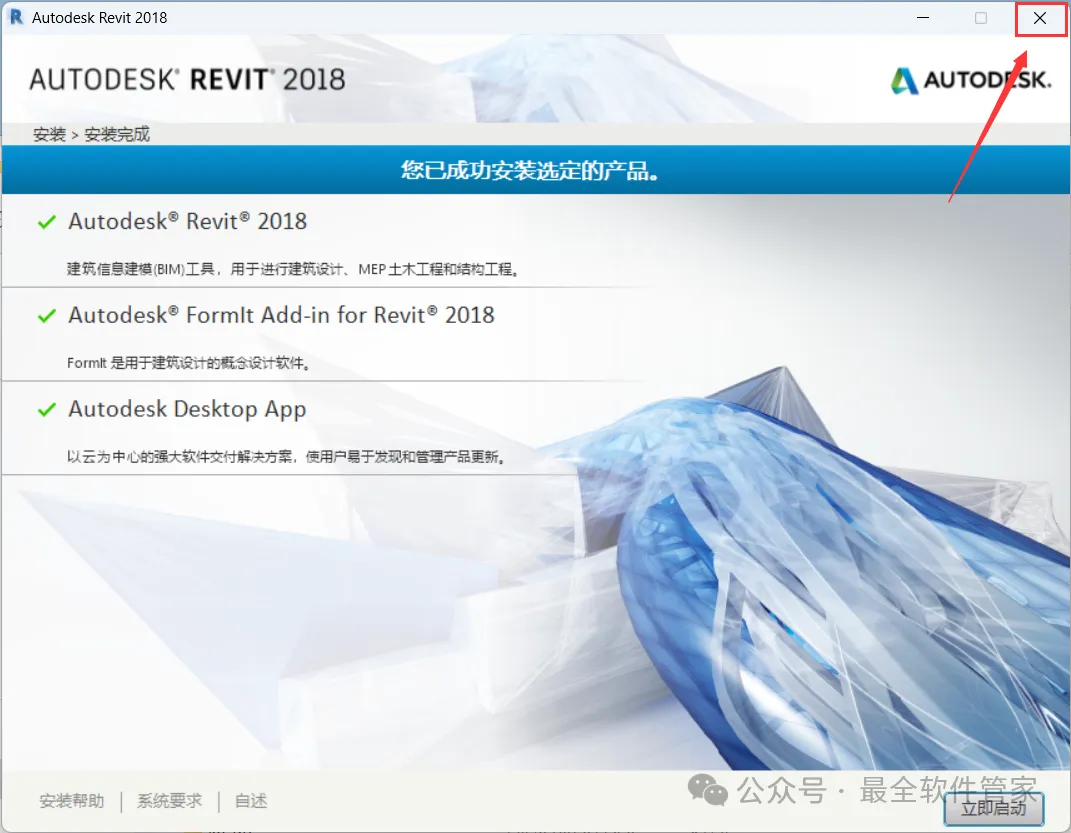Click the disabled maximize window button
This screenshot has width=1071, height=833.
pyautogui.click(x=981, y=18)
